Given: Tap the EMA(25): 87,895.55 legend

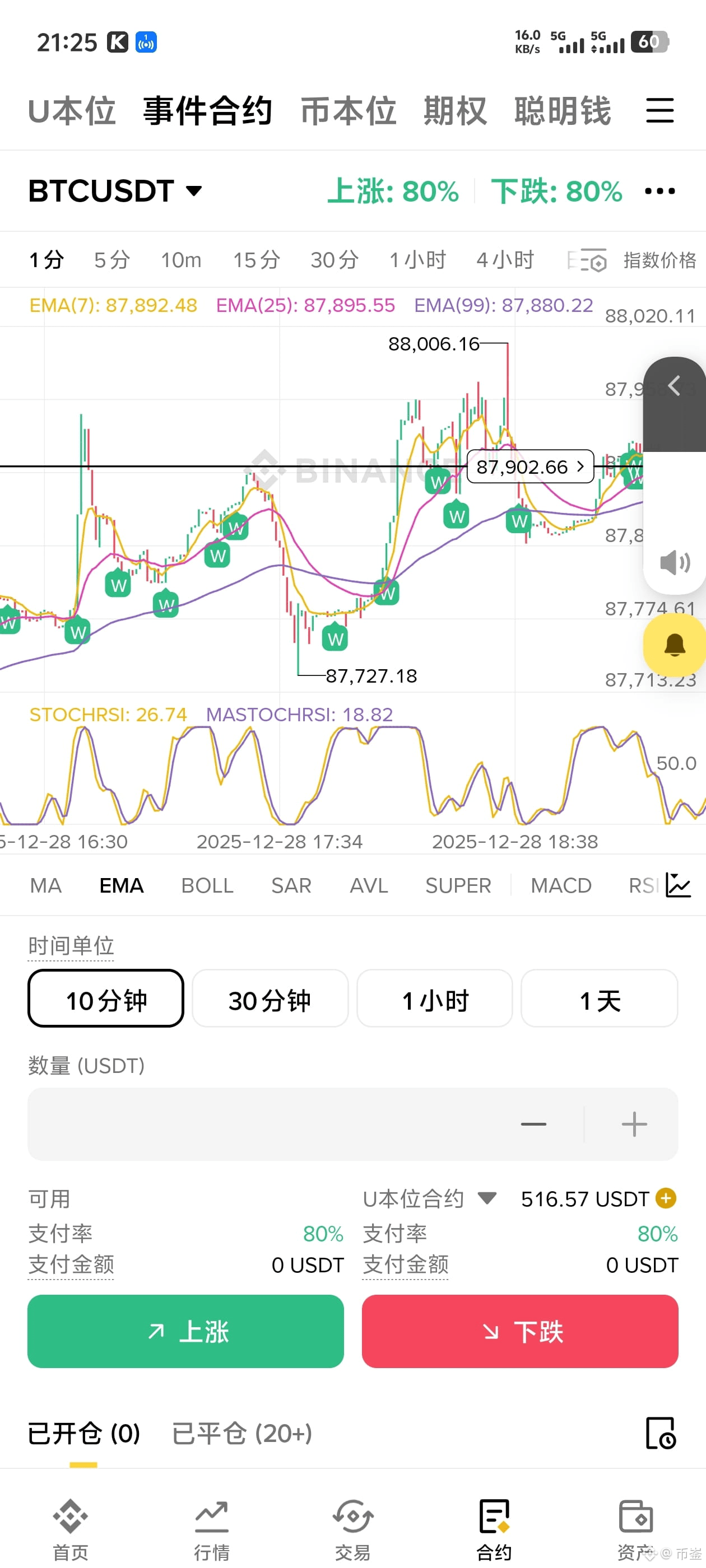Looking at the screenshot, I should coord(306,305).
